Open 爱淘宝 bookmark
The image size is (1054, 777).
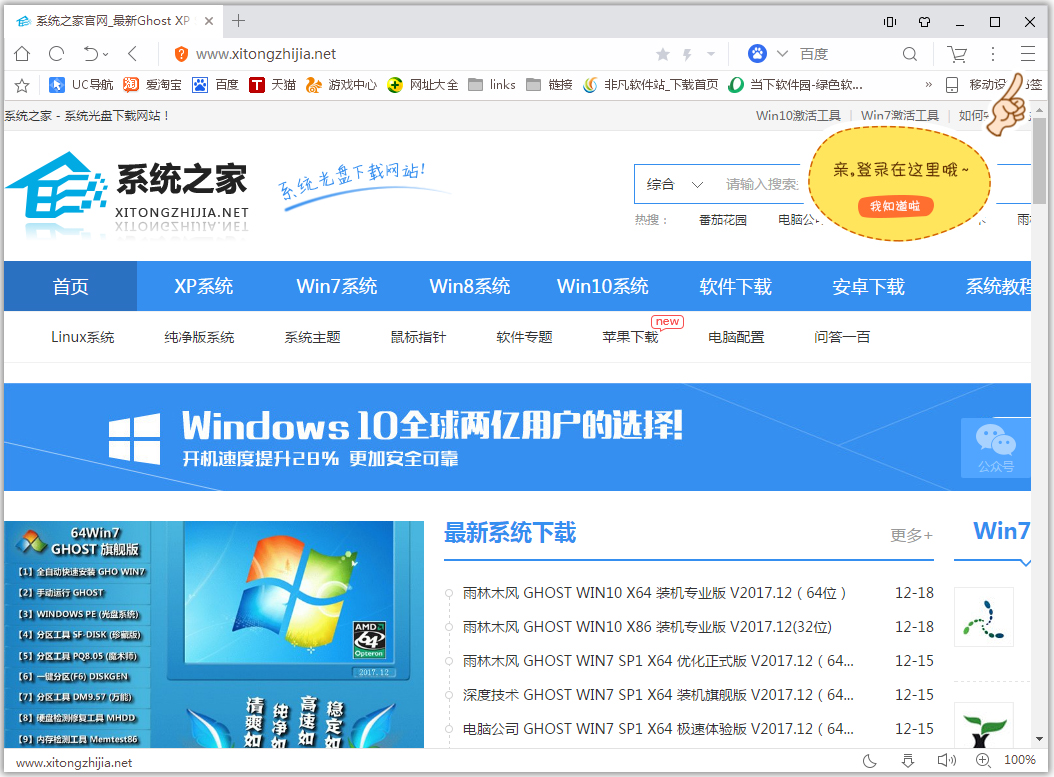153,85
